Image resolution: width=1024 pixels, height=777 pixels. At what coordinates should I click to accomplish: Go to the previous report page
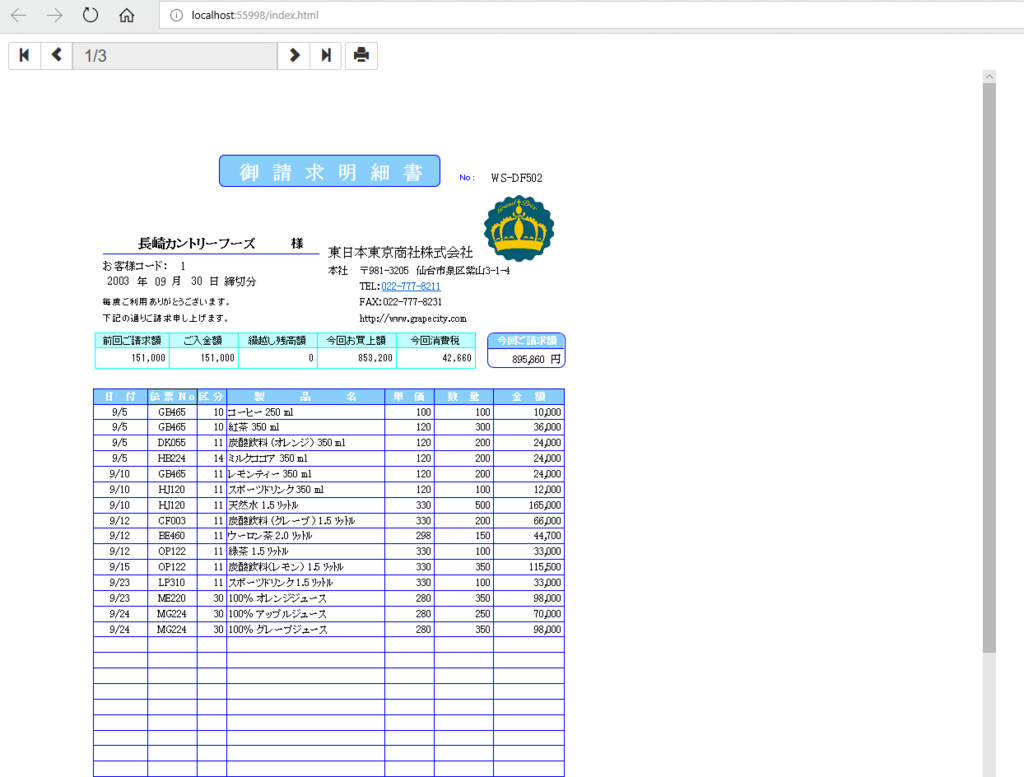click(57, 56)
